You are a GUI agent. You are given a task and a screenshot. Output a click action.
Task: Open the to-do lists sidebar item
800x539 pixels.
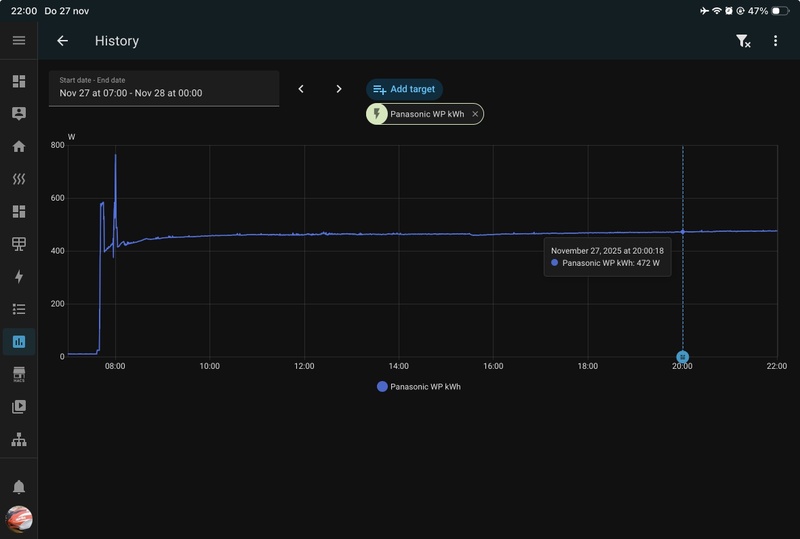[18, 309]
